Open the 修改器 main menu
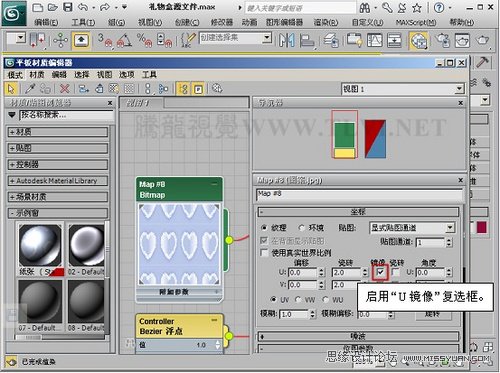500x373 pixels. [x=222, y=22]
